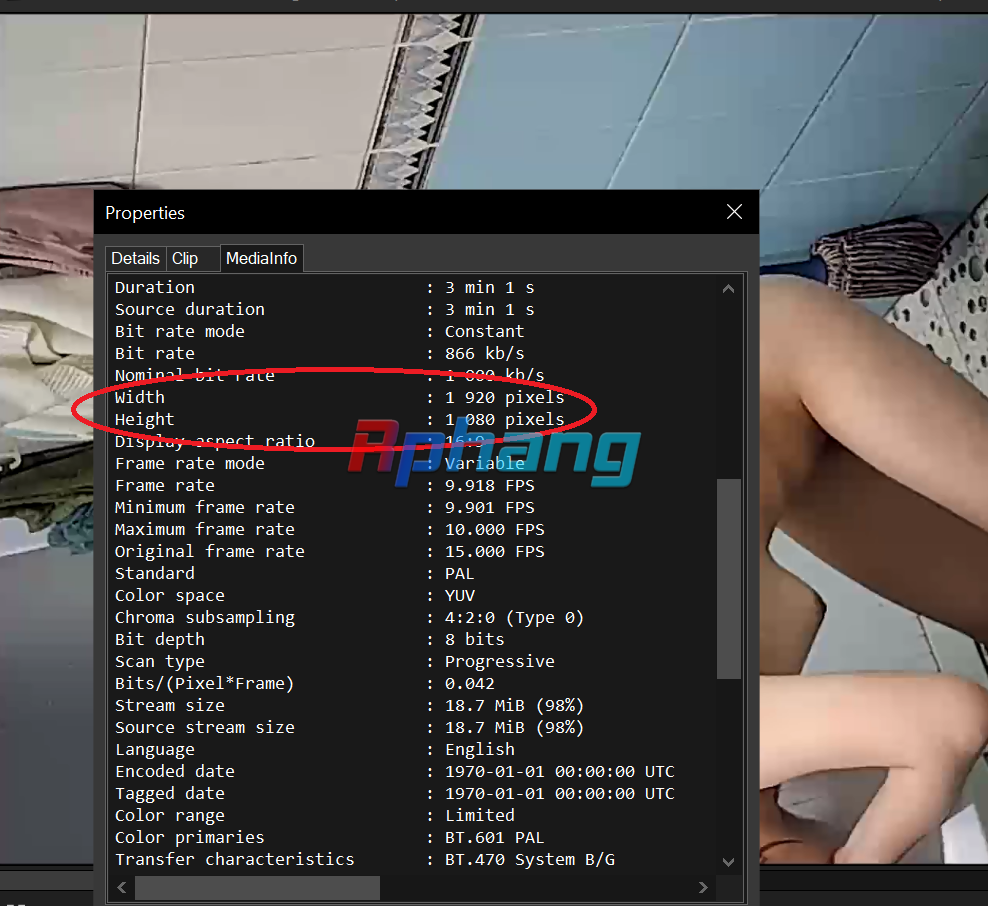Click the vertical scrollbar thumb
This screenshot has width=988, height=906.
click(728, 578)
